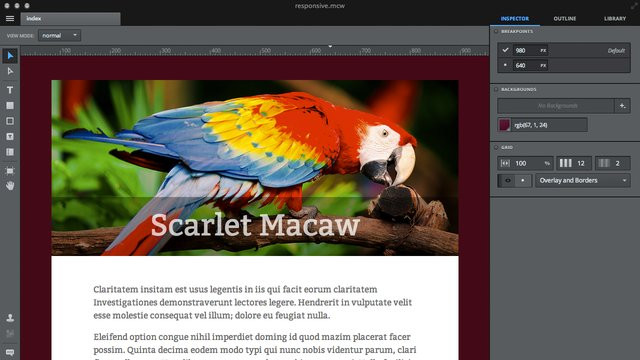Activate the Text tool
This screenshot has width=640, height=360.
10,90
